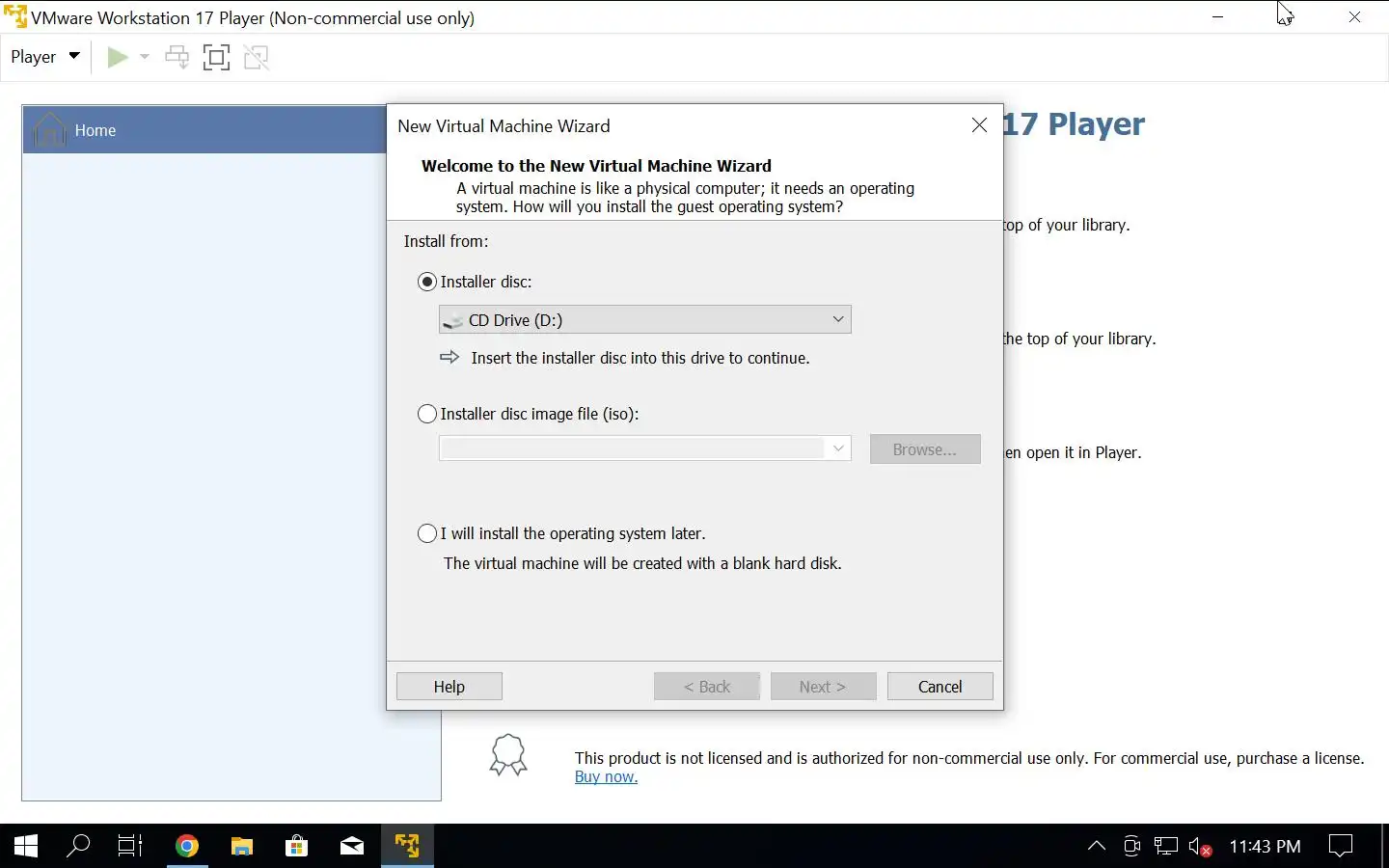Close the VMware Workstation Player window
This screenshot has width=1389, height=868.
(1354, 16)
